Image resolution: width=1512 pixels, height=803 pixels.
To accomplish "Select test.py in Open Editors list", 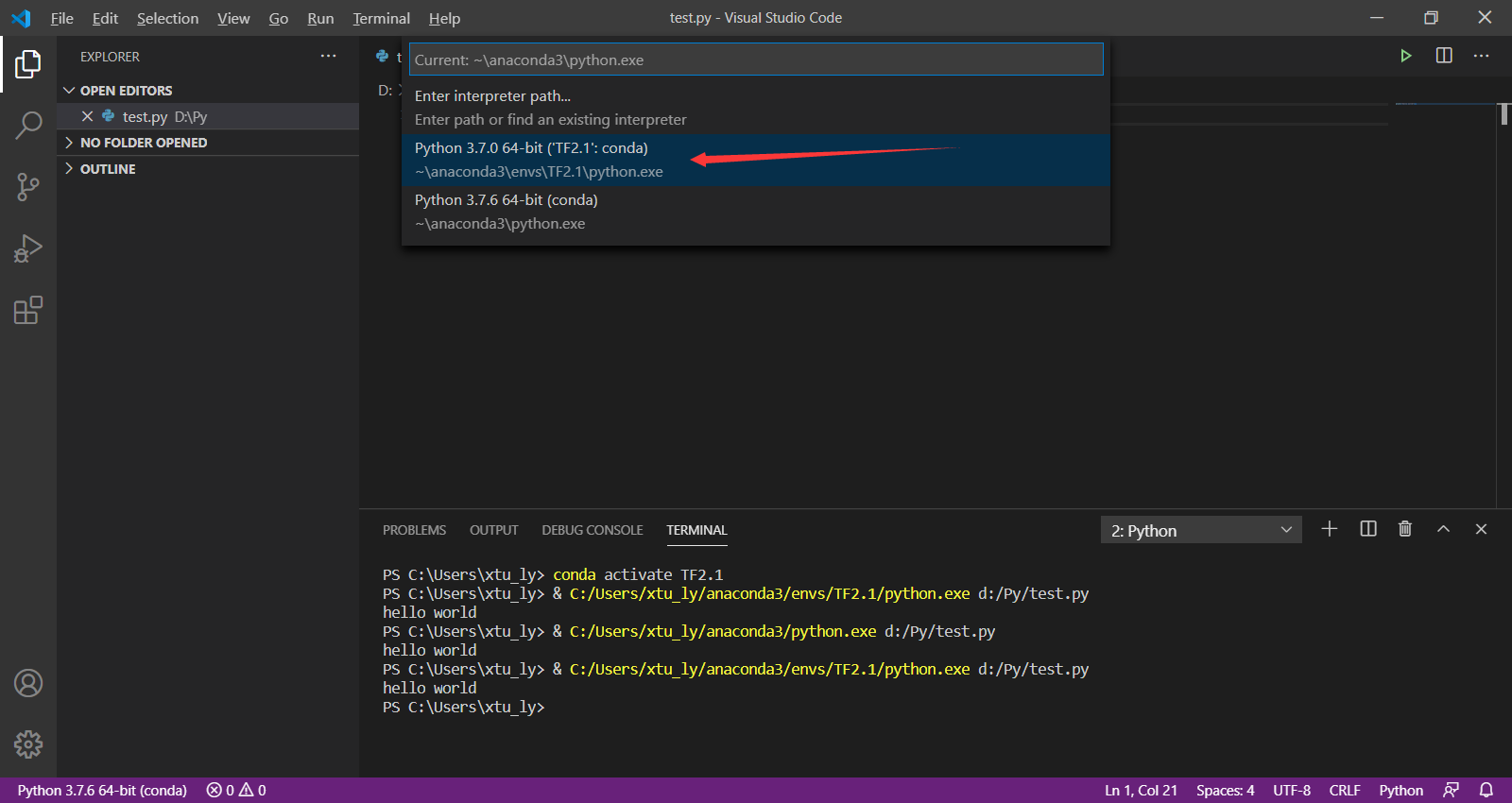I will pyautogui.click(x=208, y=116).
